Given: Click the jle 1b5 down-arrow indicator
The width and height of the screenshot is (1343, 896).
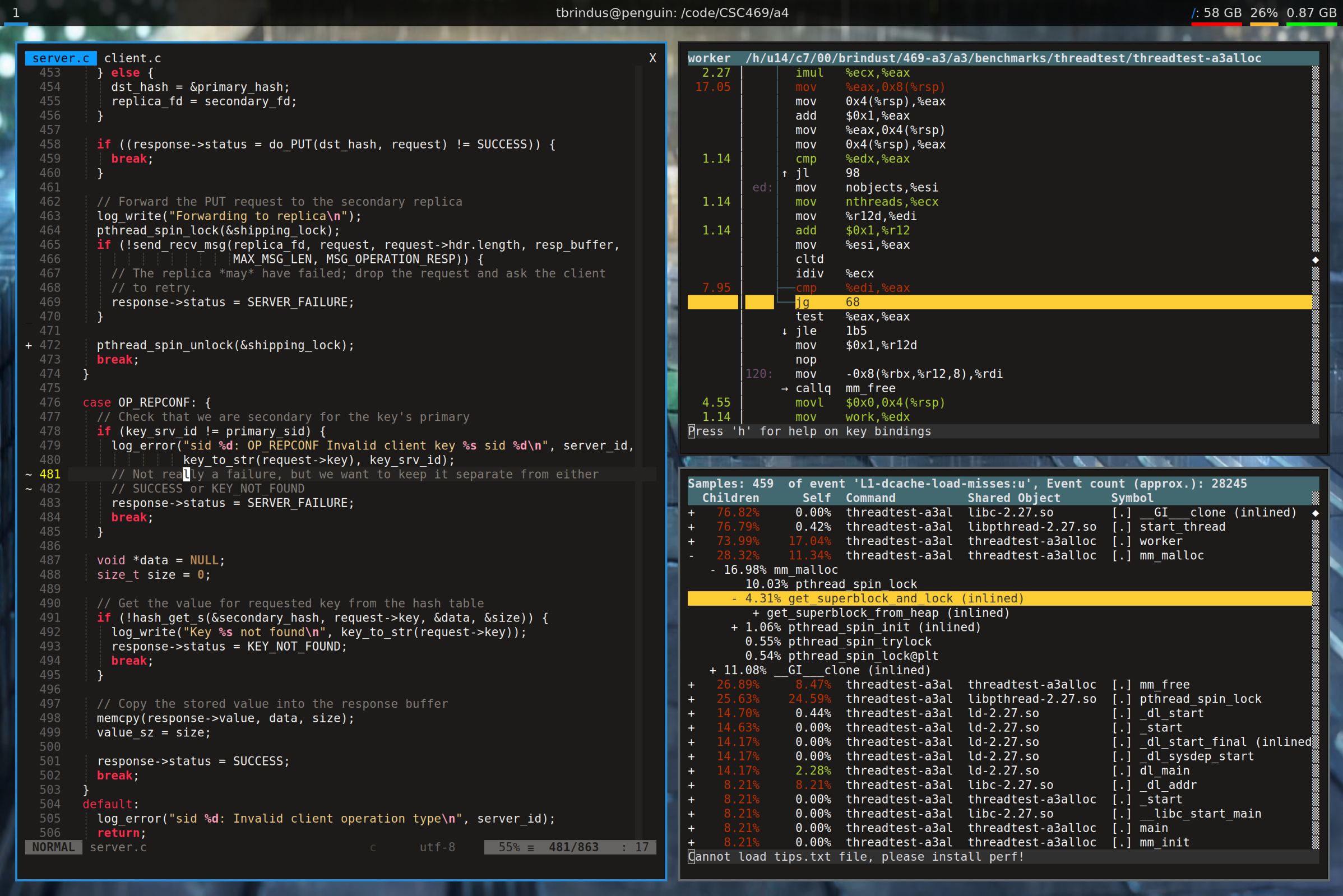Looking at the screenshot, I should [785, 331].
